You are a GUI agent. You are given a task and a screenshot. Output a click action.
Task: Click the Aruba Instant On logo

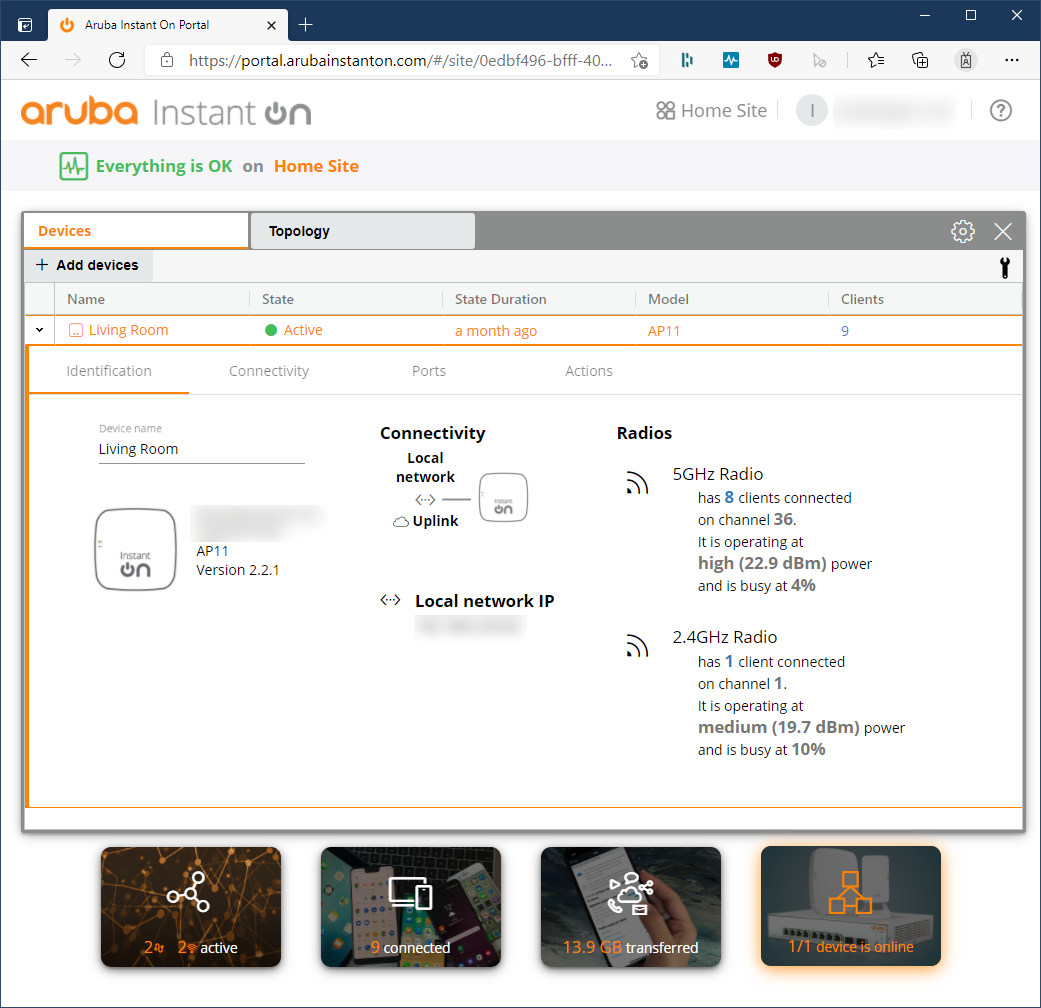click(166, 112)
